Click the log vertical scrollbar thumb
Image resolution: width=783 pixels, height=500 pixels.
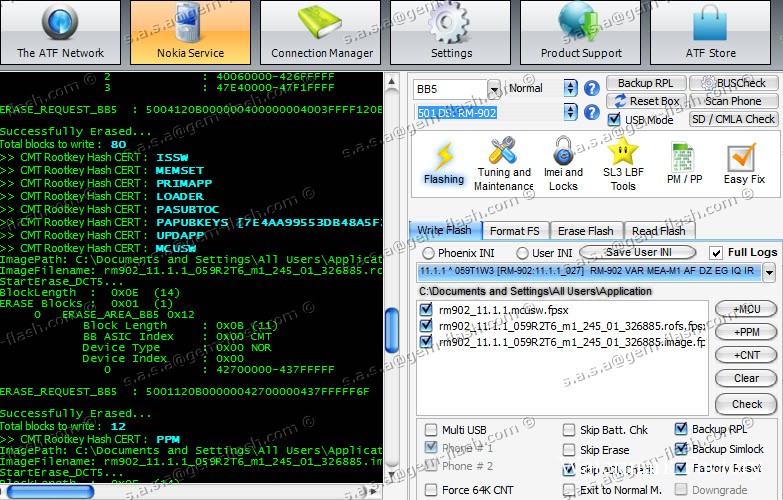(392, 331)
